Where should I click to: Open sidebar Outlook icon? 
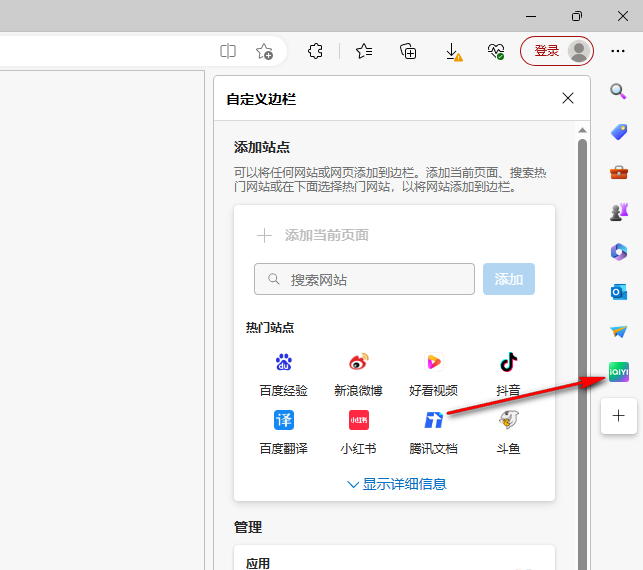point(619,292)
